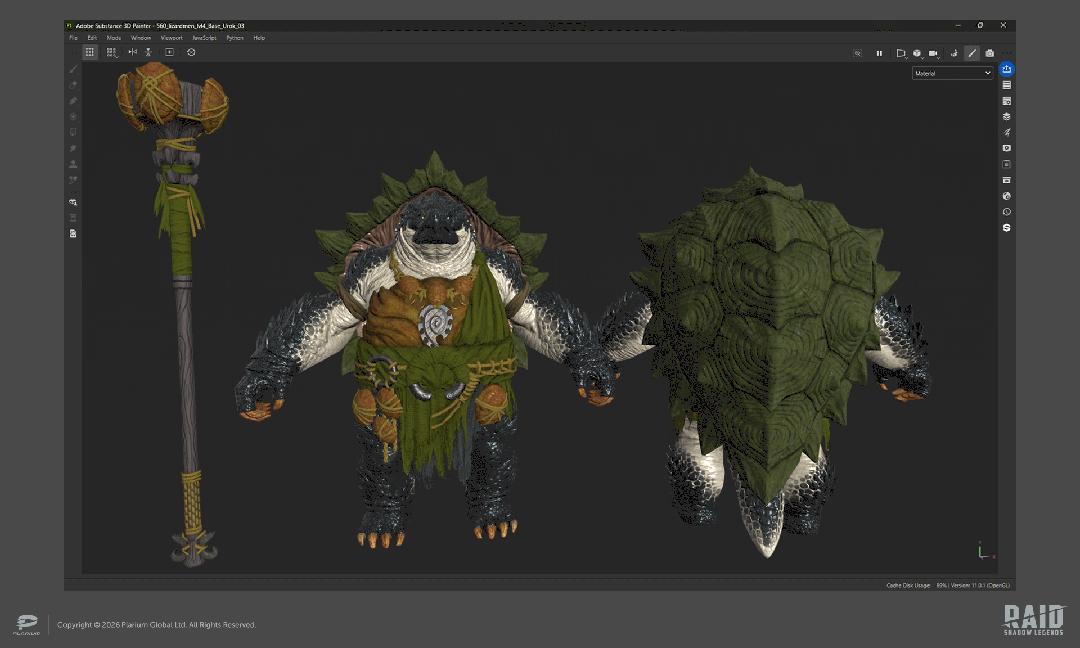Pause the viewport rendering
This screenshot has width=1080, height=648.
pos(879,53)
